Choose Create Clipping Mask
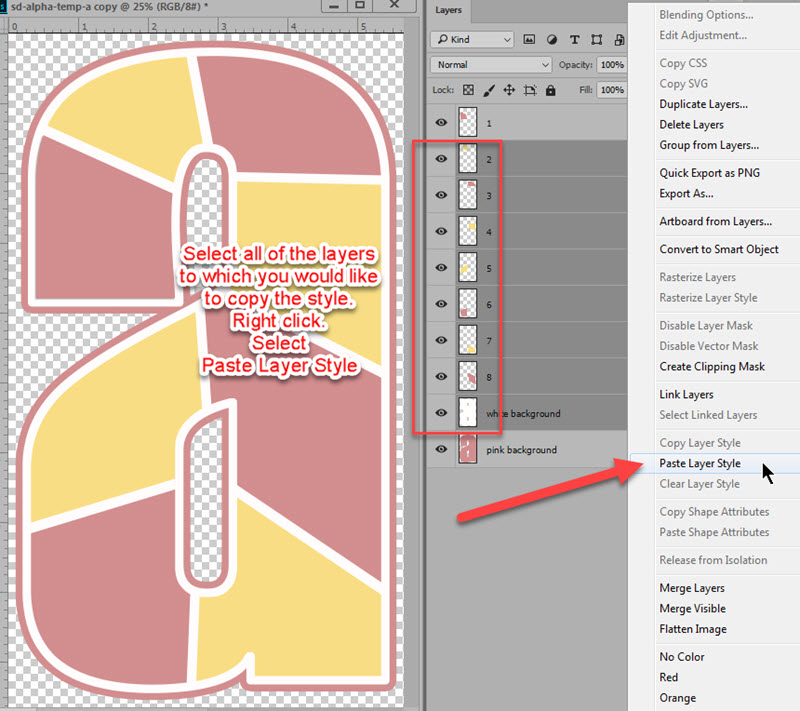Screen dimensions: 800x711 (x=712, y=367)
